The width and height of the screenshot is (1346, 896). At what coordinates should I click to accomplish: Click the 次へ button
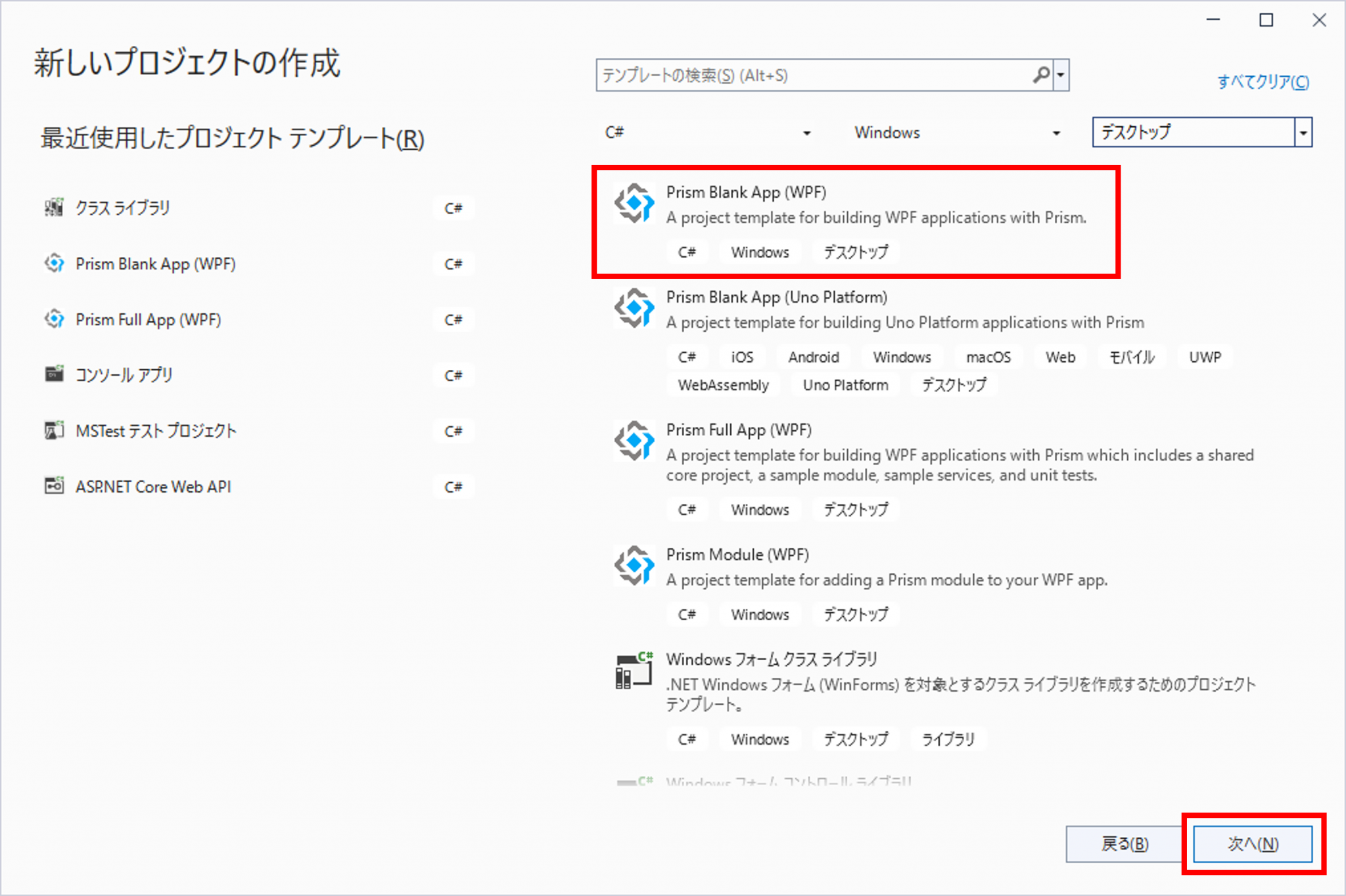click(1252, 844)
